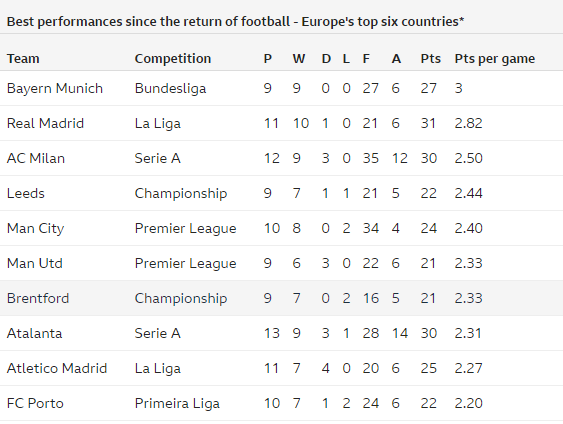Select Real Madrid's 2.82 points per game
This screenshot has width=563, height=424.
pyautogui.click(x=468, y=123)
